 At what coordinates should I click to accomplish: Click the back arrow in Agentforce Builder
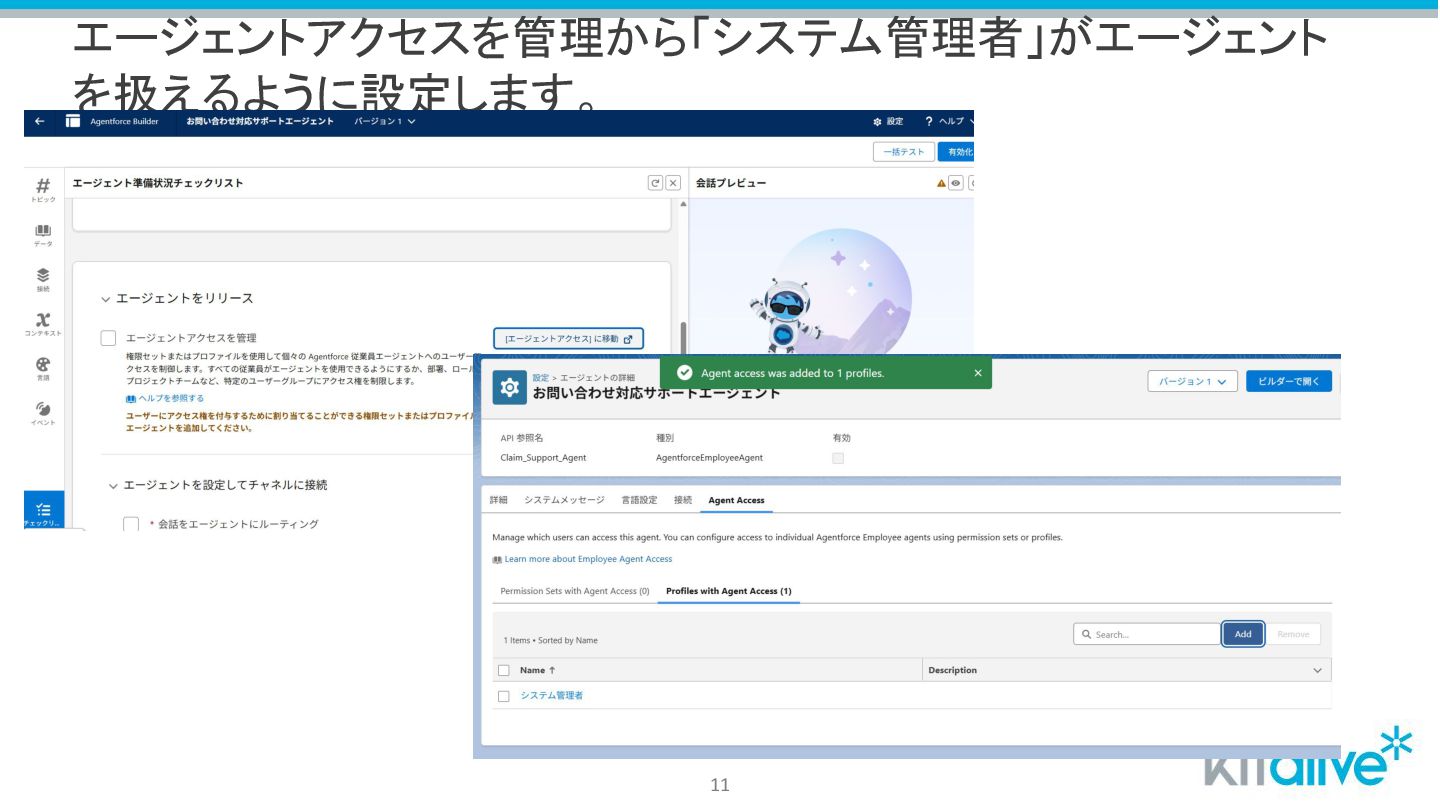tap(39, 121)
